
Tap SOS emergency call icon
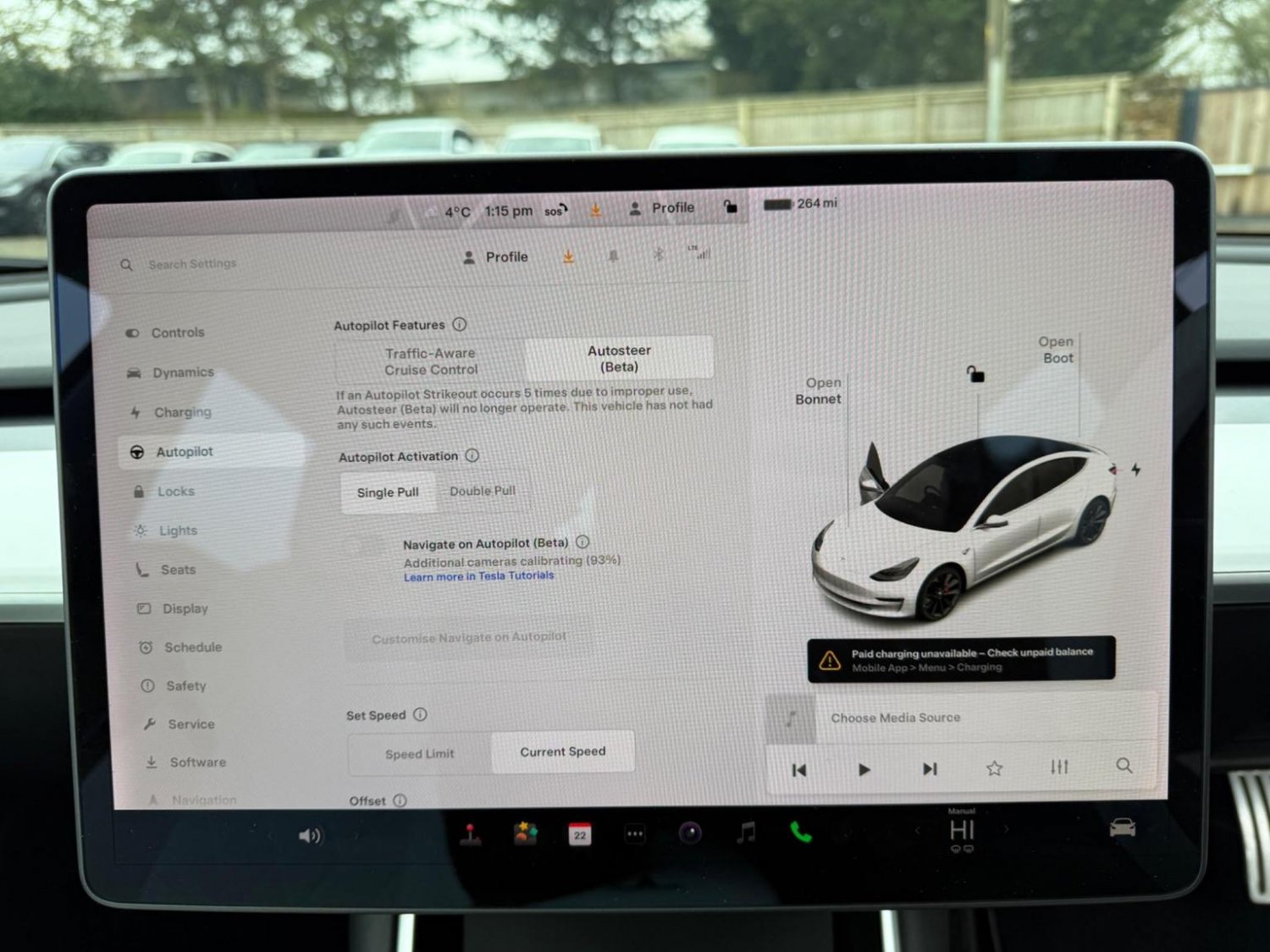555,211
